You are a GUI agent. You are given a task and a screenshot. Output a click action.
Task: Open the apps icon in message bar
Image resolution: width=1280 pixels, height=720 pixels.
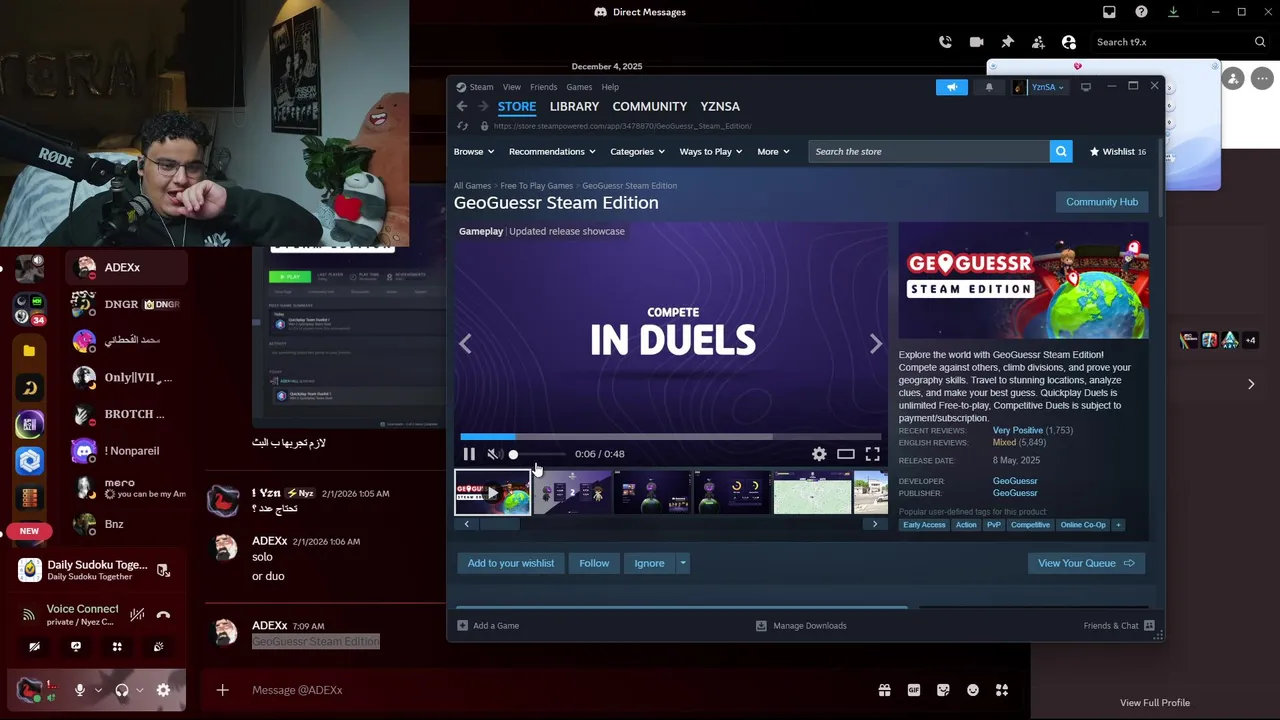(x=1002, y=690)
